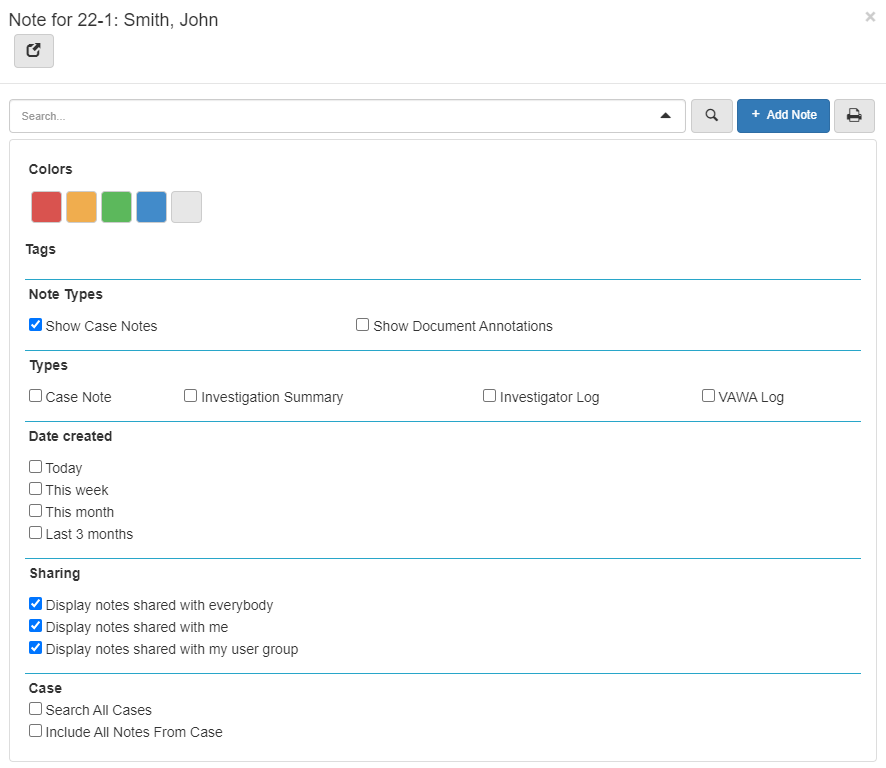Enable Show Document Annotations

point(363,325)
